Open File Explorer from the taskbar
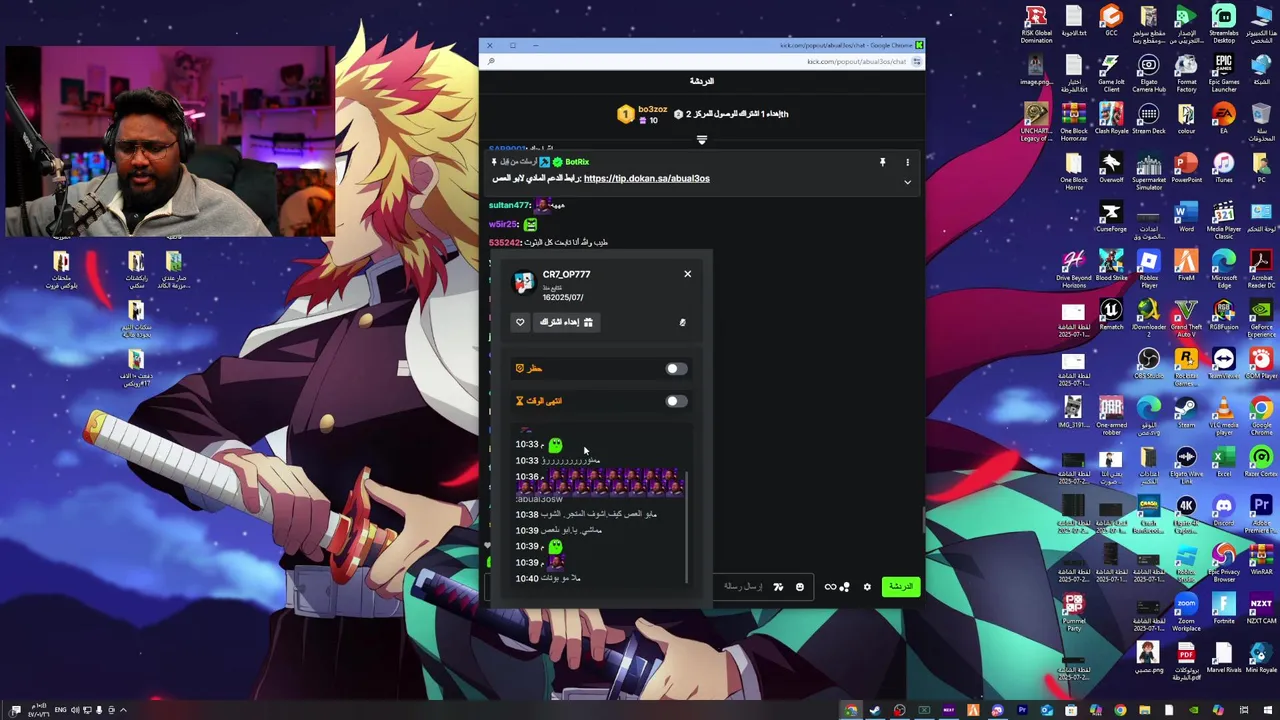Image resolution: width=1280 pixels, height=720 pixels. 1144,710
